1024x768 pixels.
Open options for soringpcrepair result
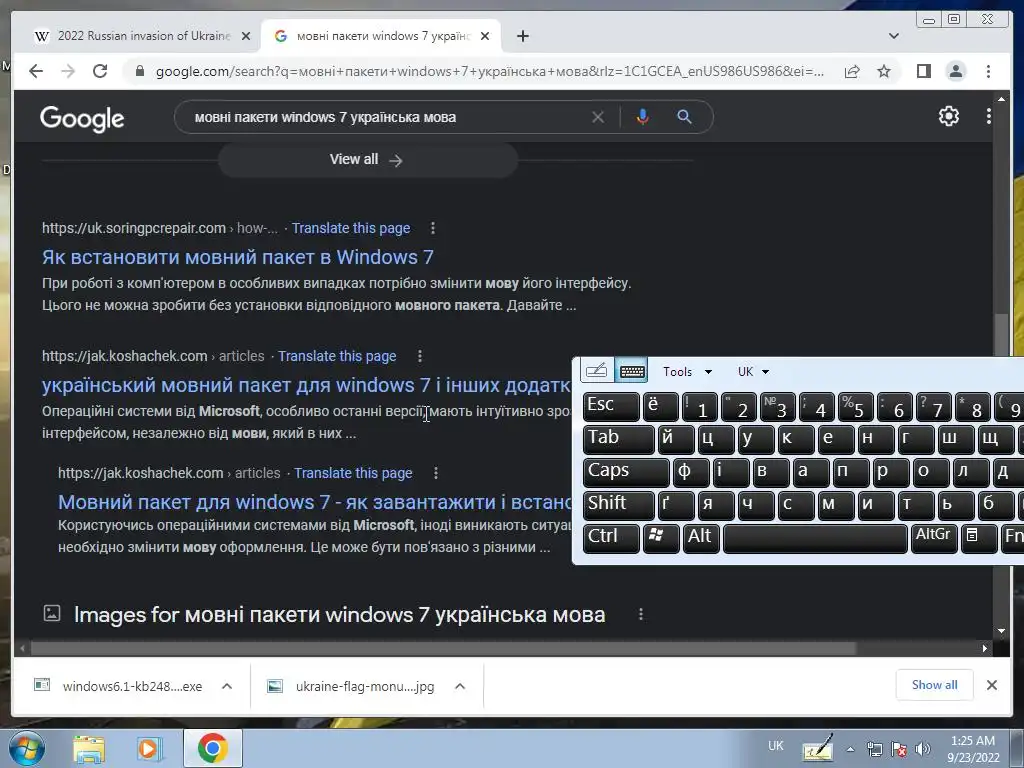click(x=432, y=228)
